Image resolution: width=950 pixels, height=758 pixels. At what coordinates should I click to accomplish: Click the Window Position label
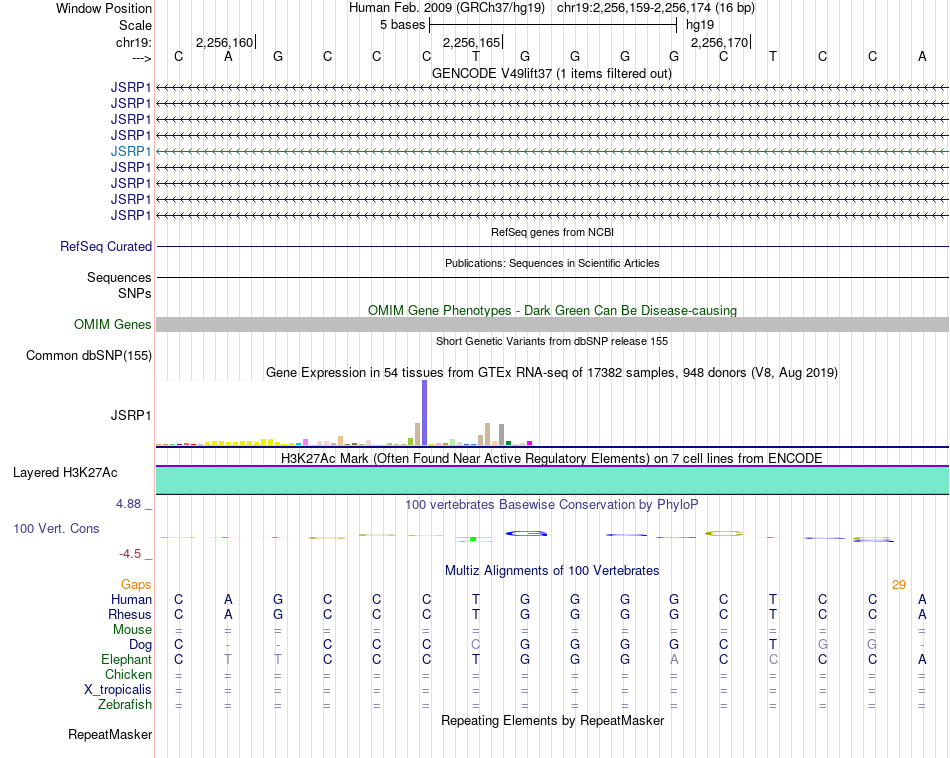click(104, 8)
